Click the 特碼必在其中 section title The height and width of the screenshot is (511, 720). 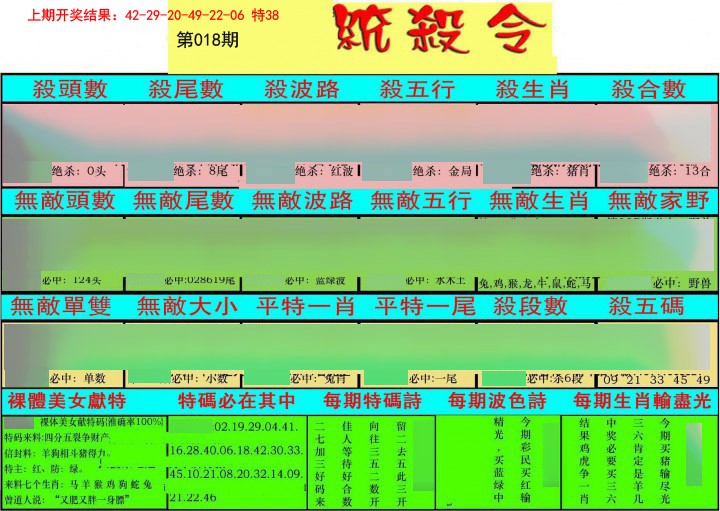pyautogui.click(x=236, y=402)
